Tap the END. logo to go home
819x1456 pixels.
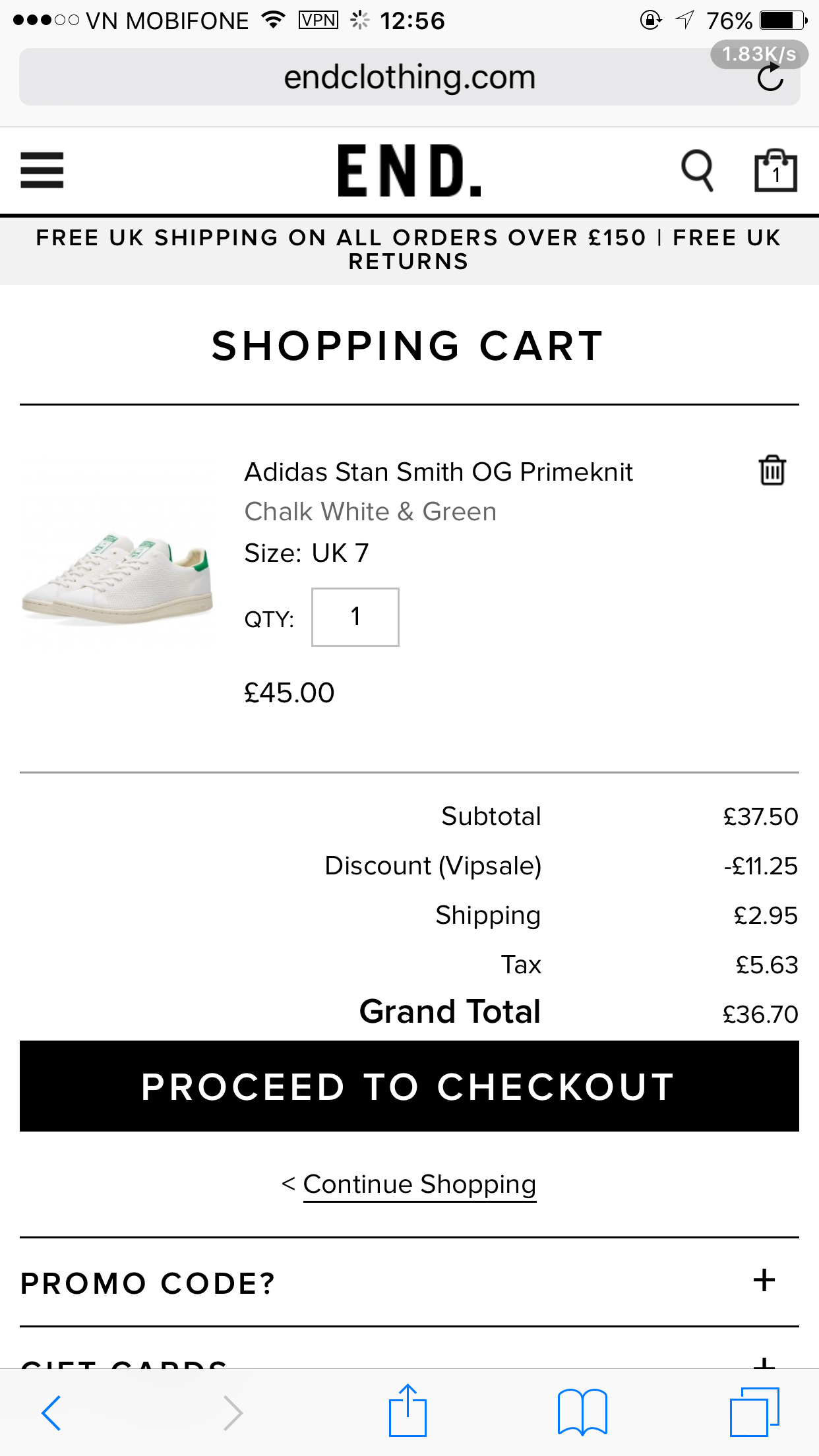click(x=409, y=170)
